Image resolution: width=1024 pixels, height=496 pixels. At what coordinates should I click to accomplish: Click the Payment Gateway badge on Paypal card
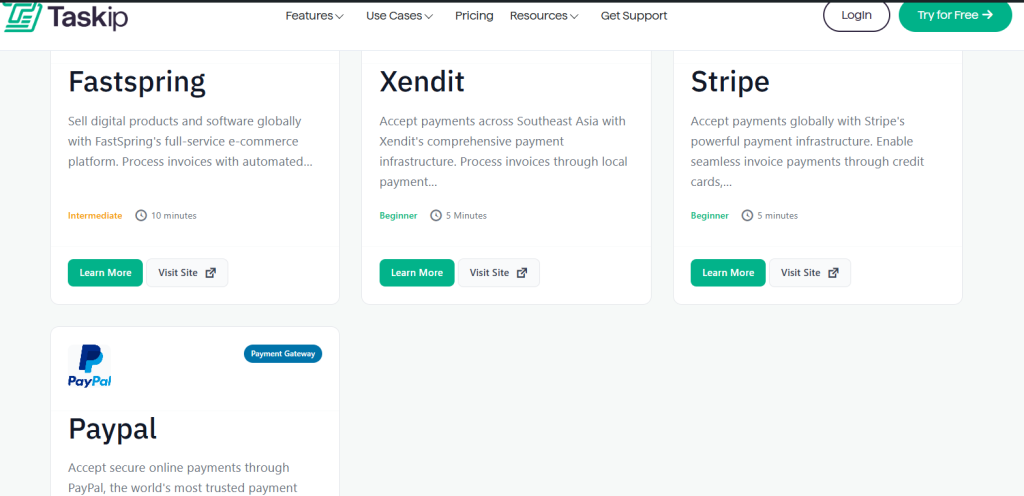tap(282, 353)
